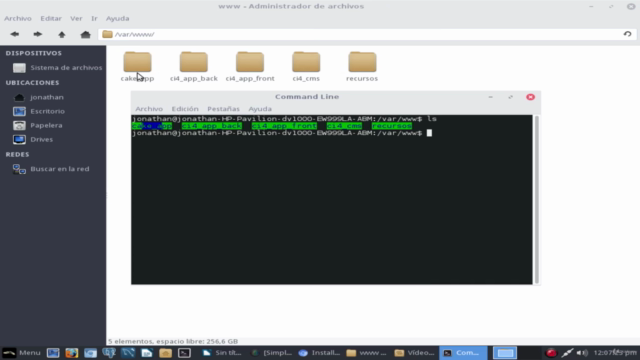Open Editar menu in file manager
Image resolution: width=640 pixels, height=360 pixels.
pos(51,18)
